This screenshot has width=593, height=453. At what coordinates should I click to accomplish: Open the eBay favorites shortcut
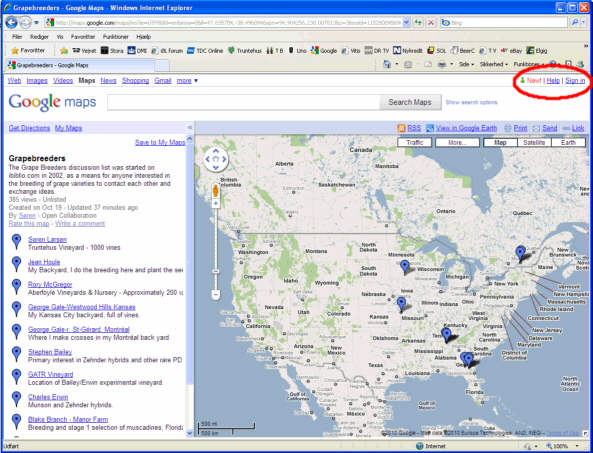[x=511, y=50]
